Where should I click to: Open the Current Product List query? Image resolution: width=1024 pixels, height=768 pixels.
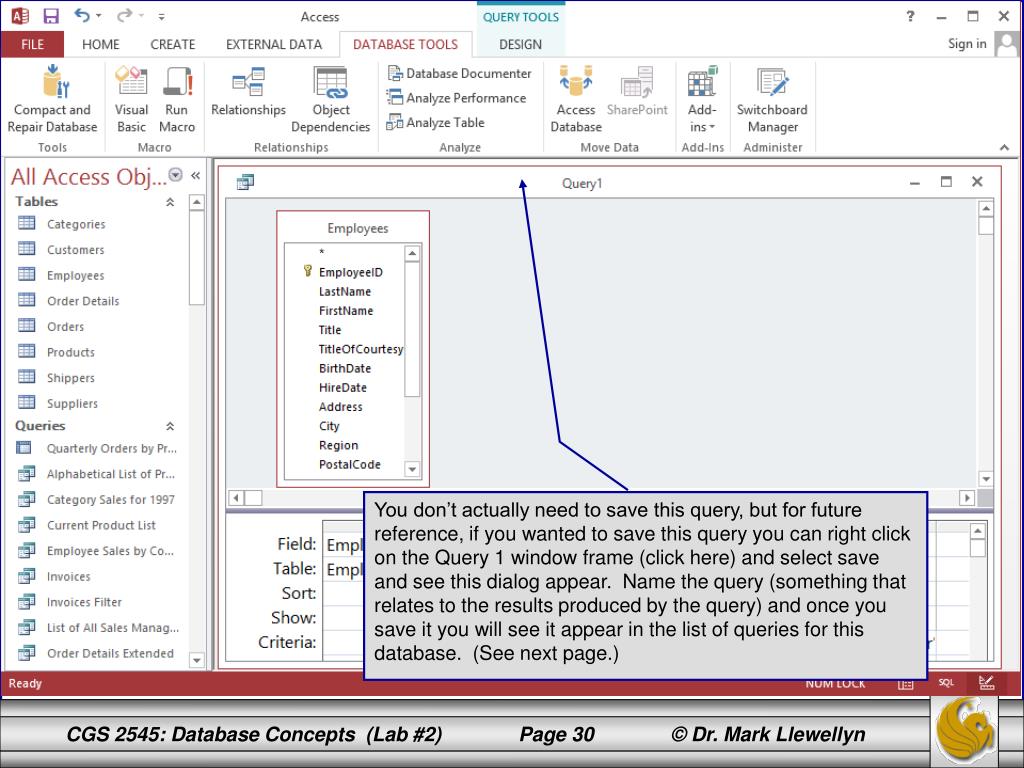pos(101,525)
